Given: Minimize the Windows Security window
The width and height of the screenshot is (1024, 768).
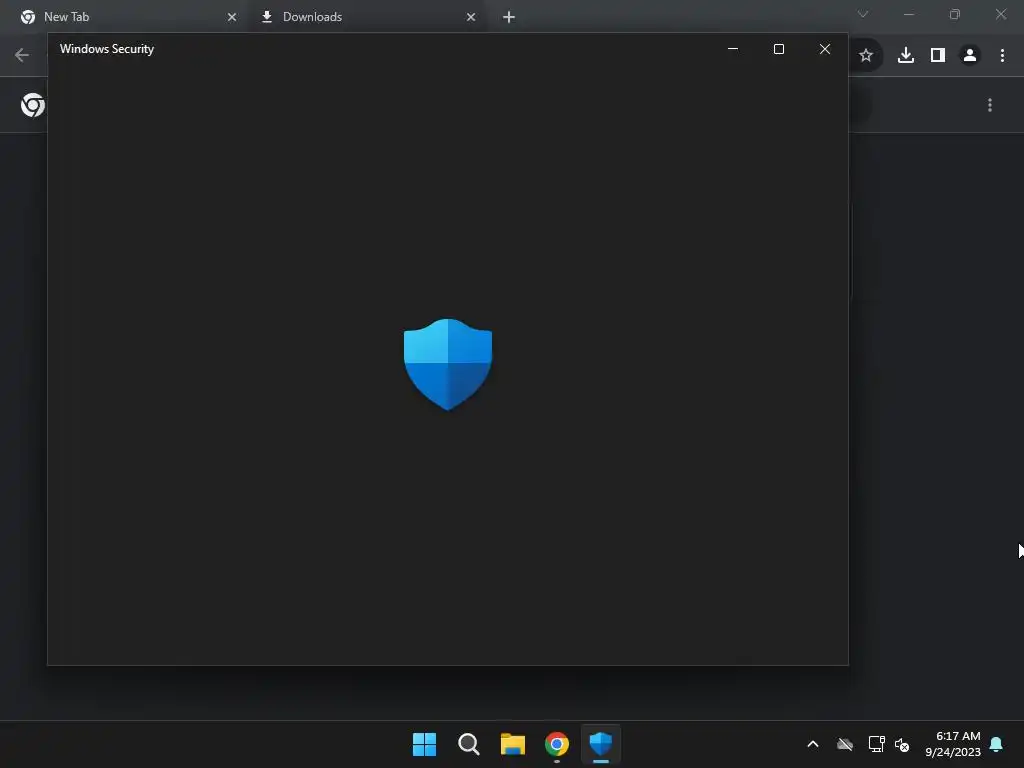Looking at the screenshot, I should tap(733, 49).
